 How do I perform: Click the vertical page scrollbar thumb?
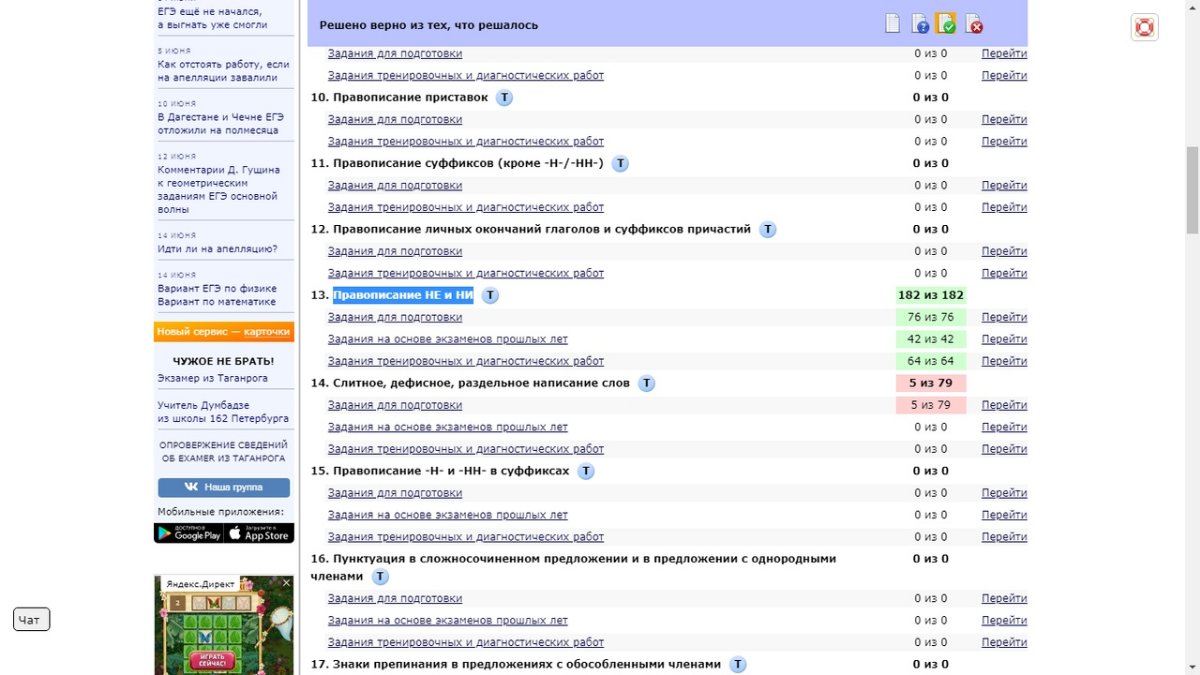click(1192, 190)
